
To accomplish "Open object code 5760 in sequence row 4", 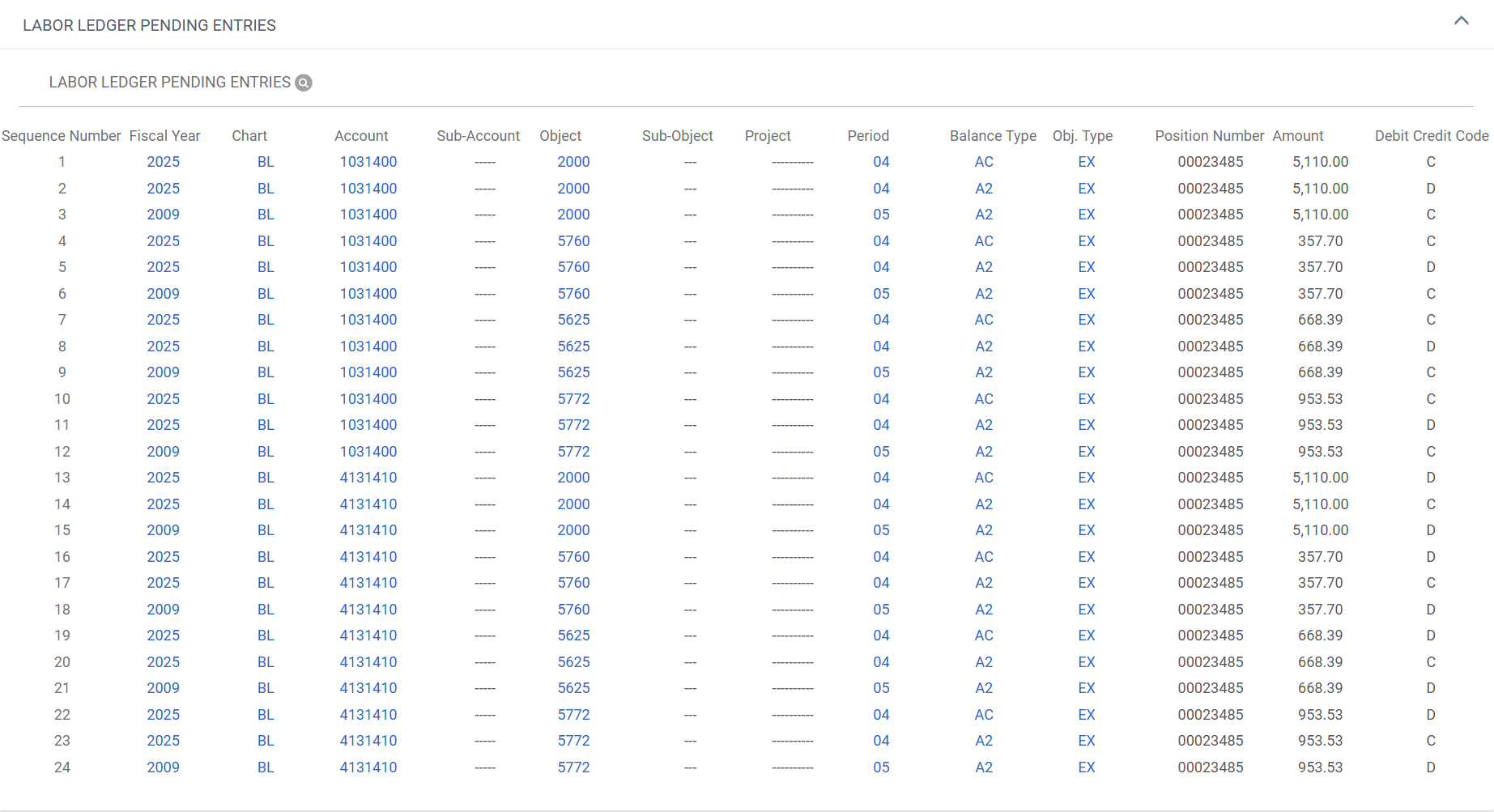I will [573, 241].
